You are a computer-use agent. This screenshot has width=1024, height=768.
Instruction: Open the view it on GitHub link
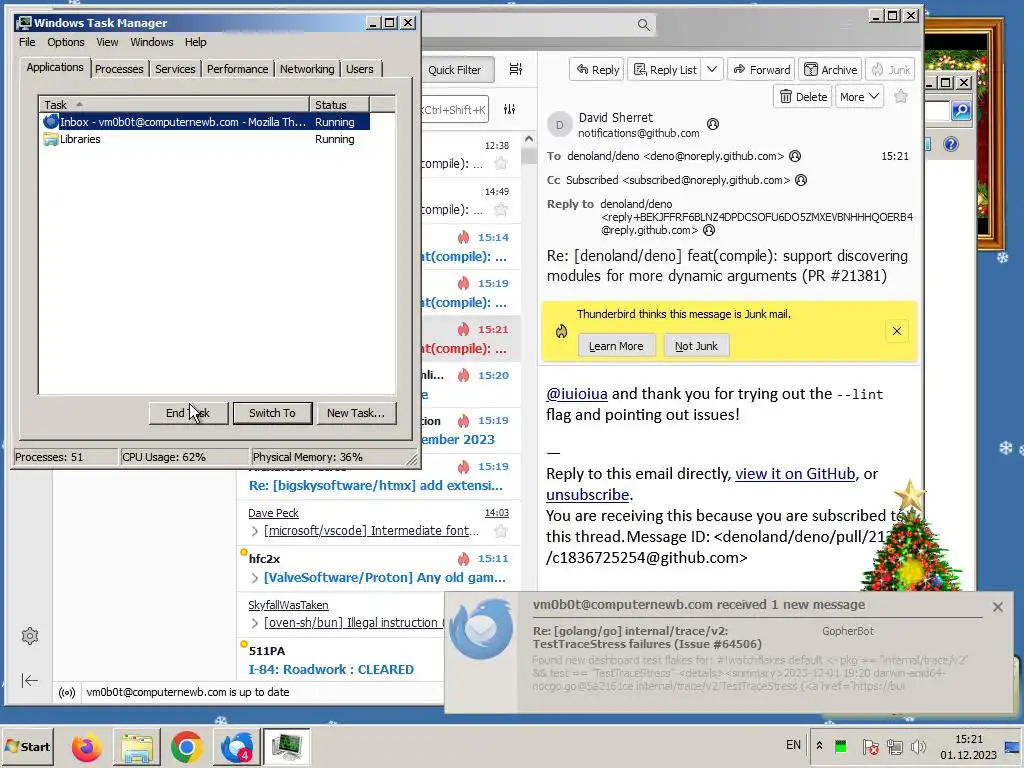(x=795, y=474)
